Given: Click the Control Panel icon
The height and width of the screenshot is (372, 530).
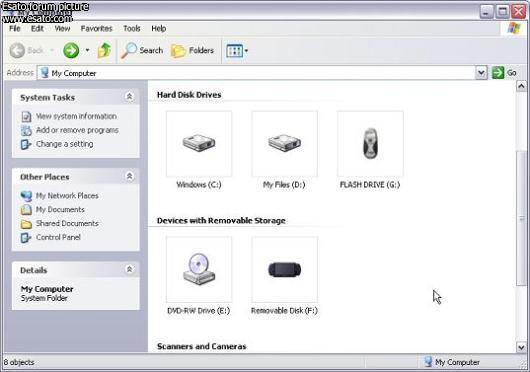Looking at the screenshot, I should pos(26,237).
